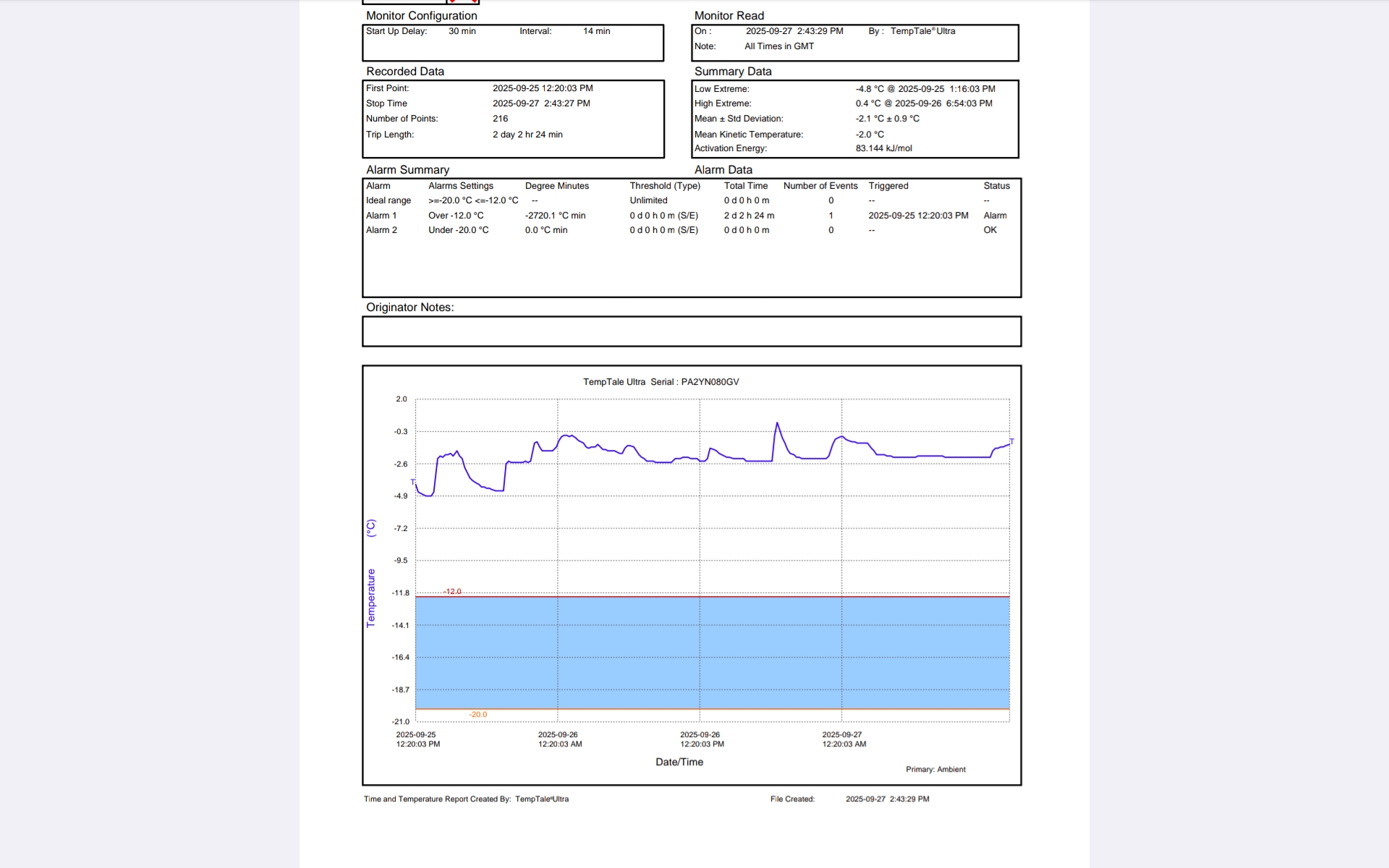Click the 2025-09-27 12:20:03 AM axis tick label
This screenshot has width=1389, height=868.
(x=844, y=739)
